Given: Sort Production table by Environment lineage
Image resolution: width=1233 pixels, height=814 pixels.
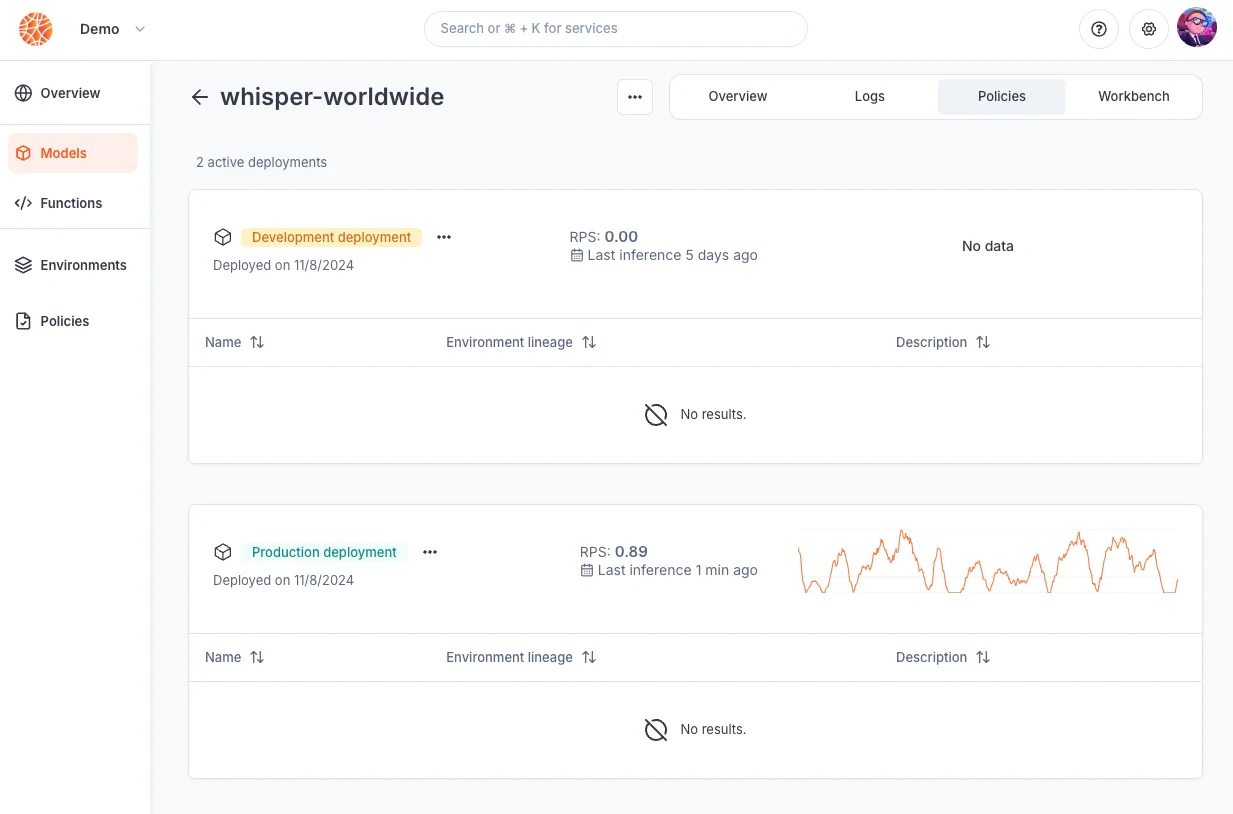Looking at the screenshot, I should point(521,657).
